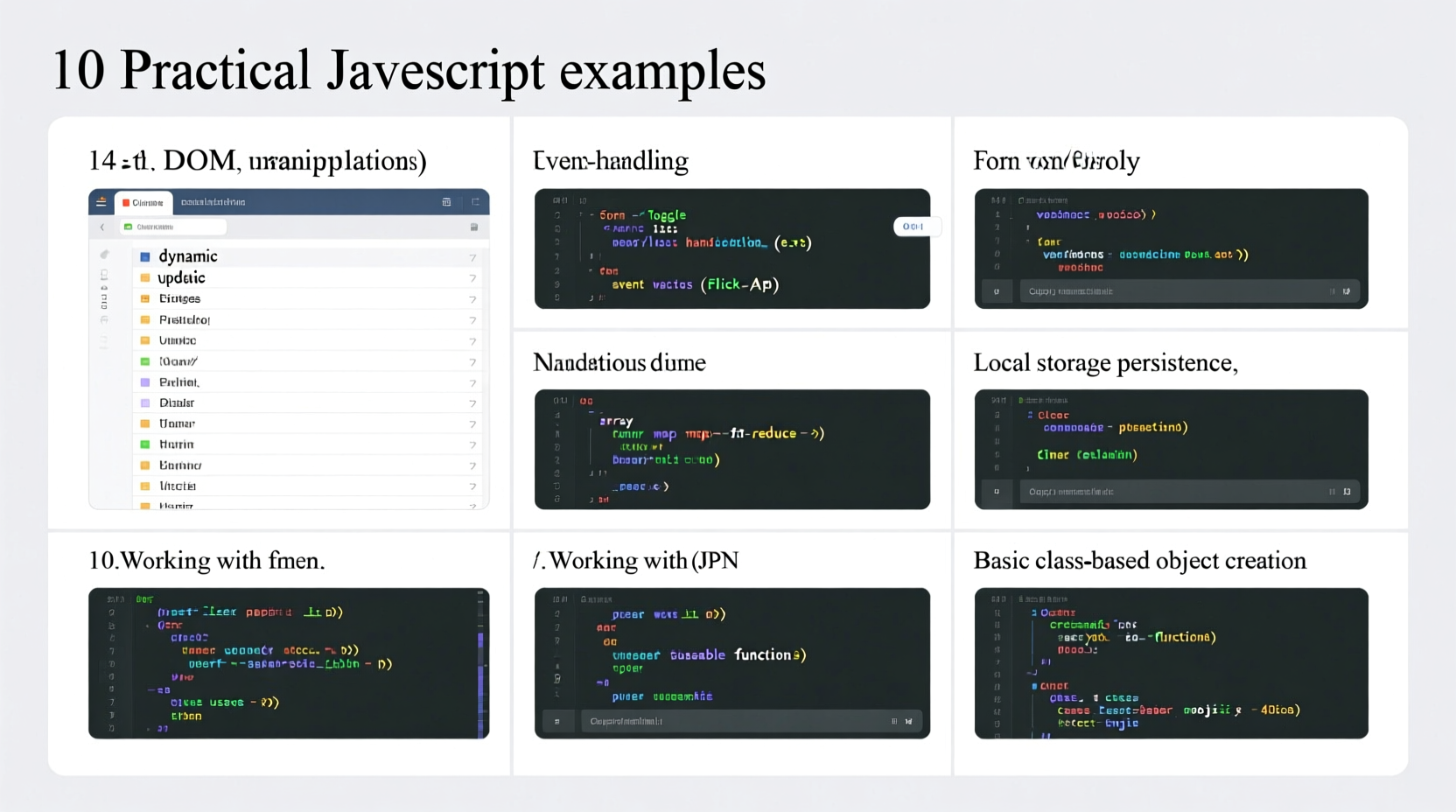Click the green icon inside the address bar
The image size is (1456, 812).
tap(128, 226)
